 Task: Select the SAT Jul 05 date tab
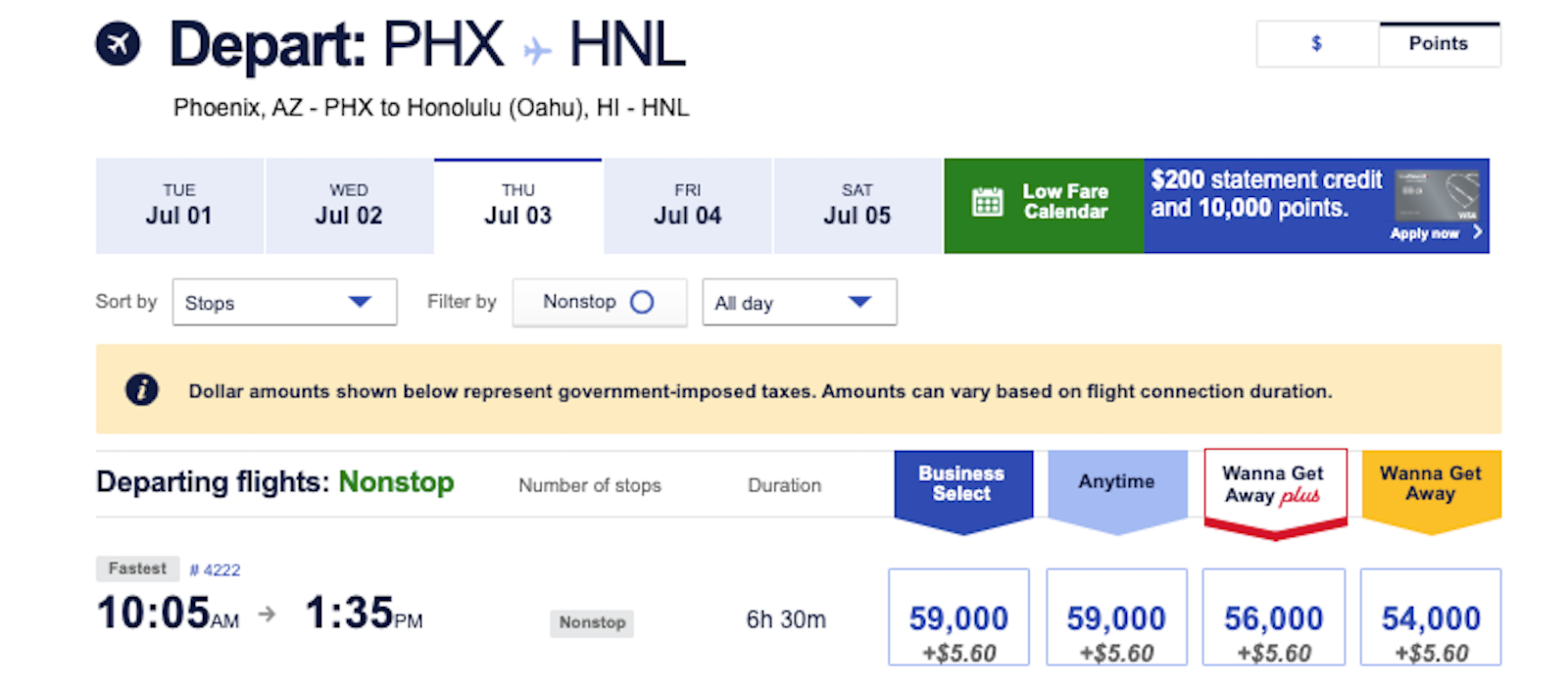857,206
